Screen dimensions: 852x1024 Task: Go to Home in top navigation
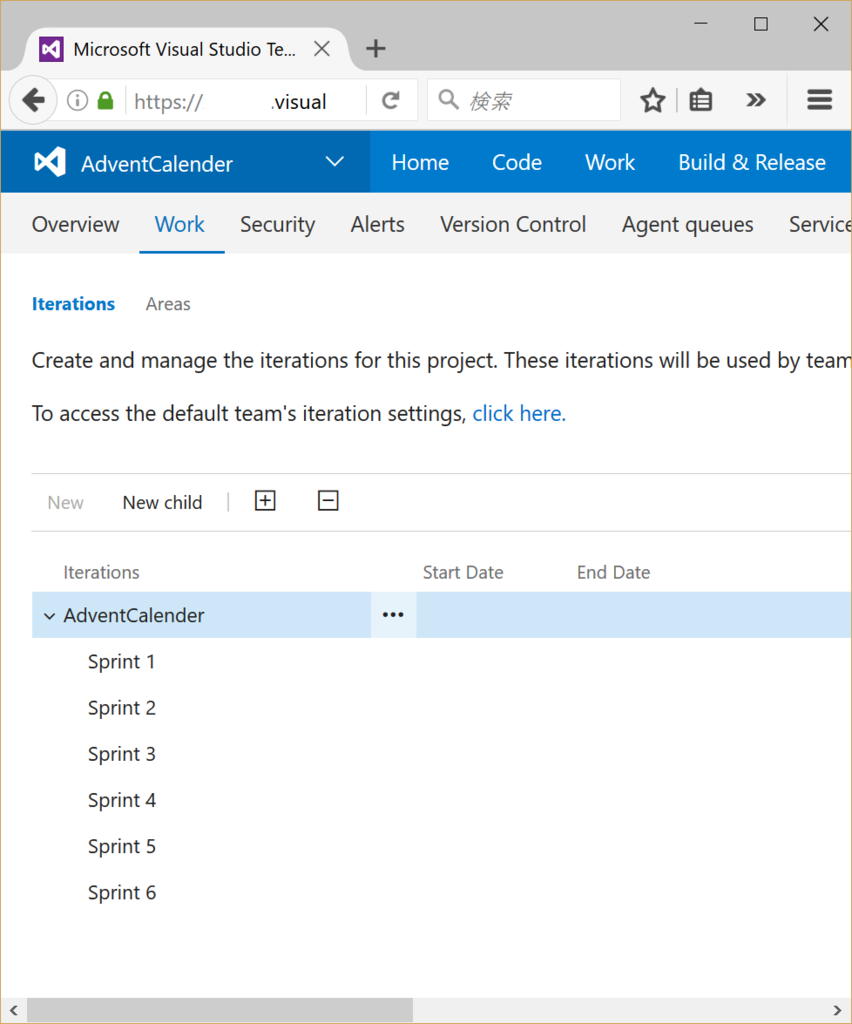click(x=420, y=162)
